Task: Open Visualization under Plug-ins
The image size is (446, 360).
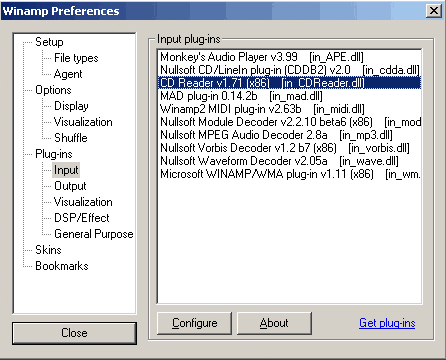Action: click(83, 202)
